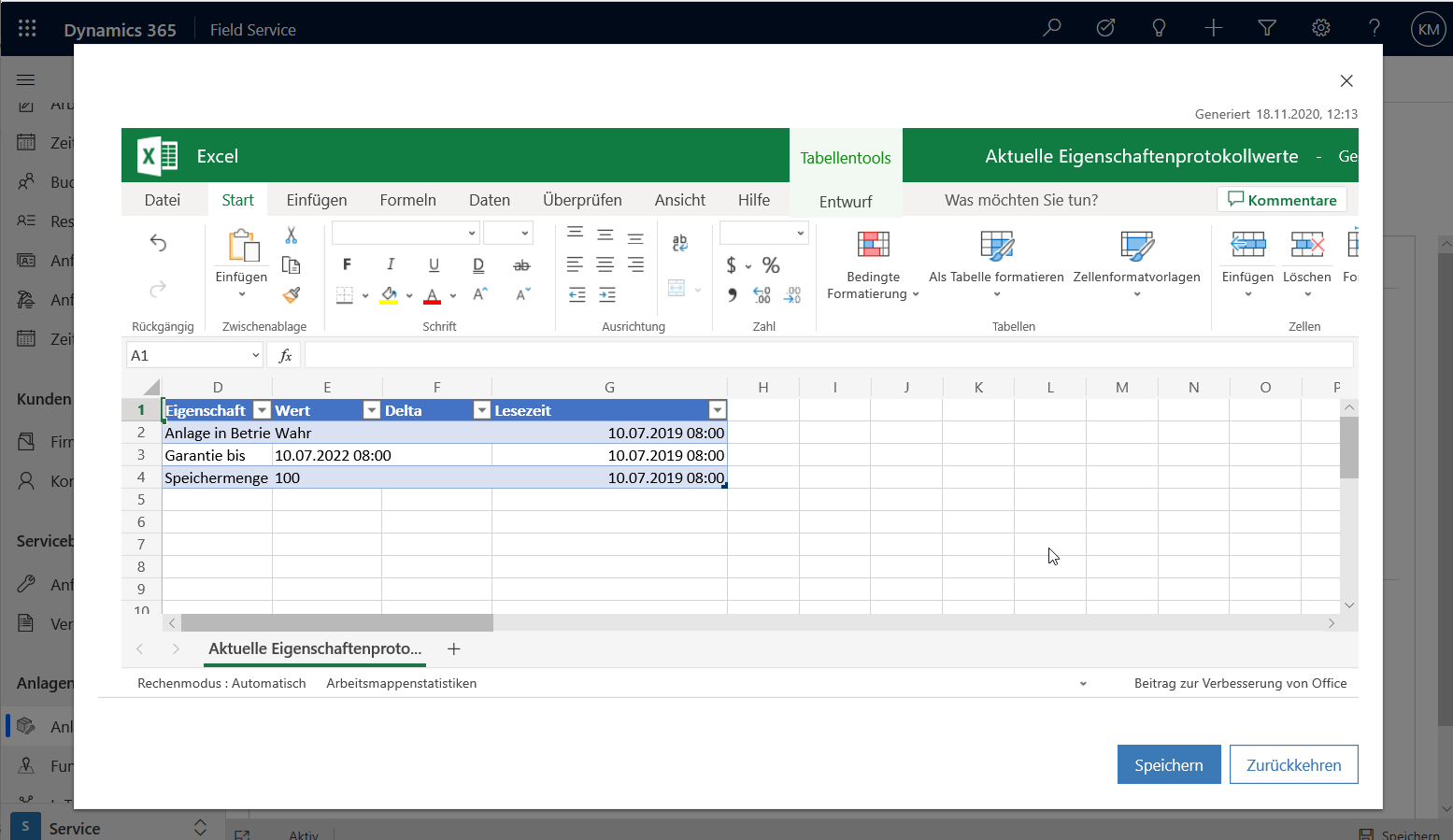Open the Eigenschaft column filter dropdown
1453x840 pixels.
263,410
